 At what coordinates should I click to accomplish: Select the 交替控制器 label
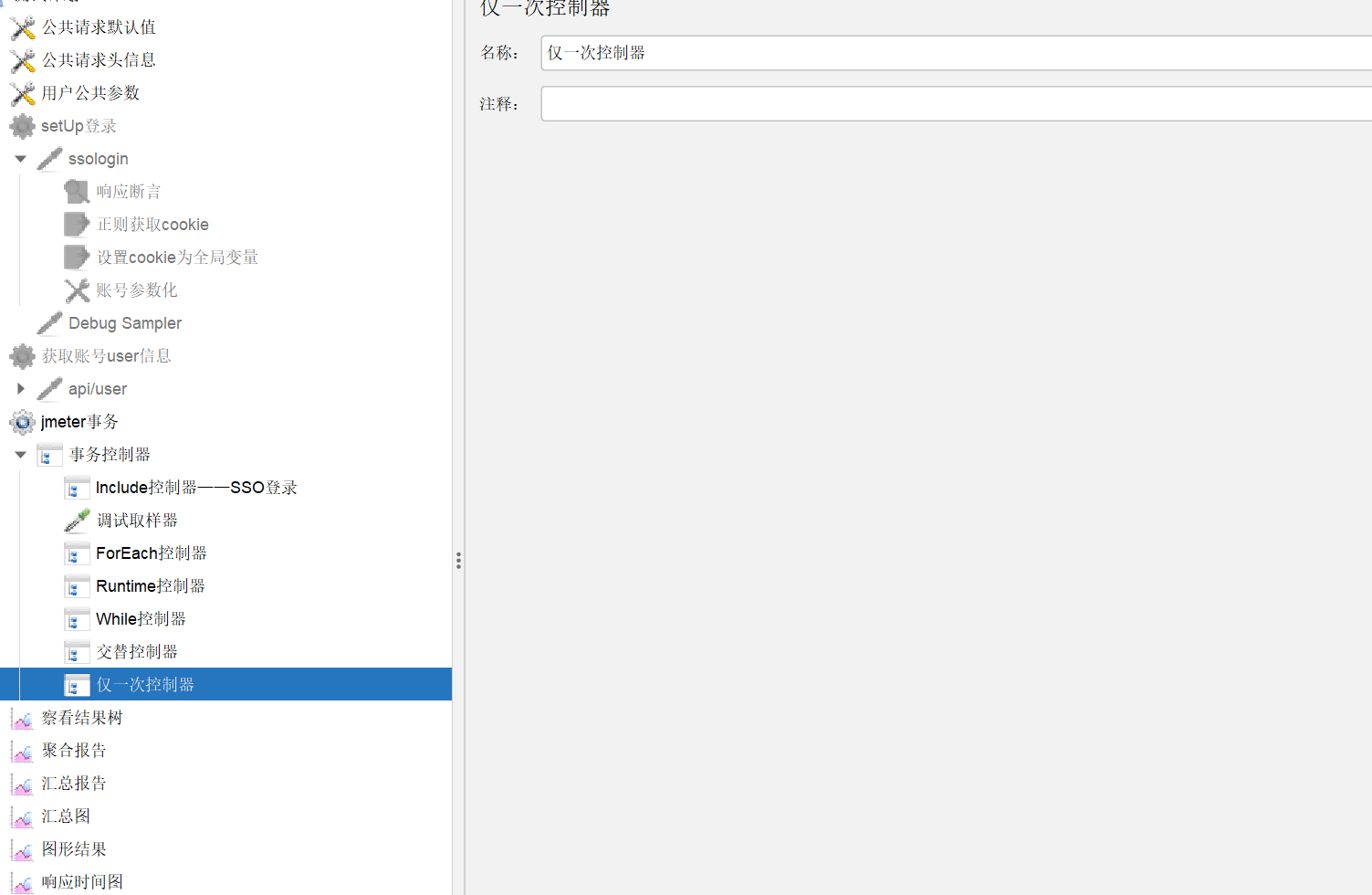(x=137, y=652)
